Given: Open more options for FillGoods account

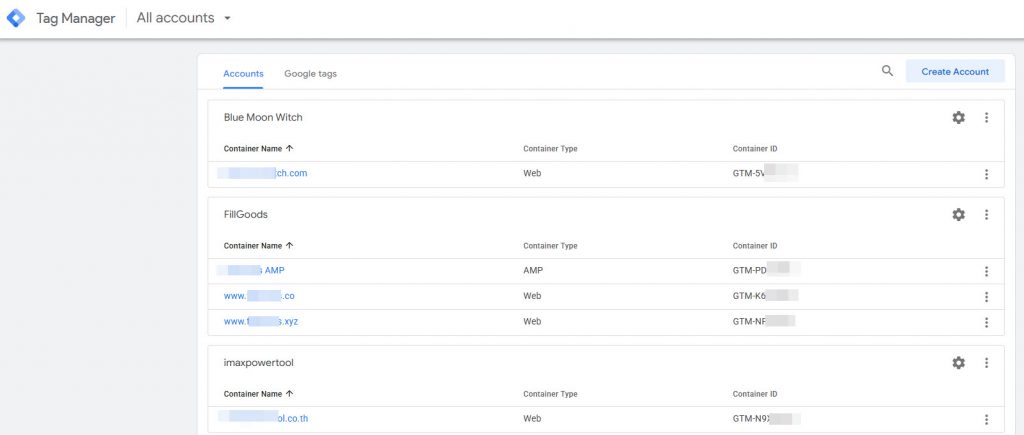Looking at the screenshot, I should click(986, 214).
